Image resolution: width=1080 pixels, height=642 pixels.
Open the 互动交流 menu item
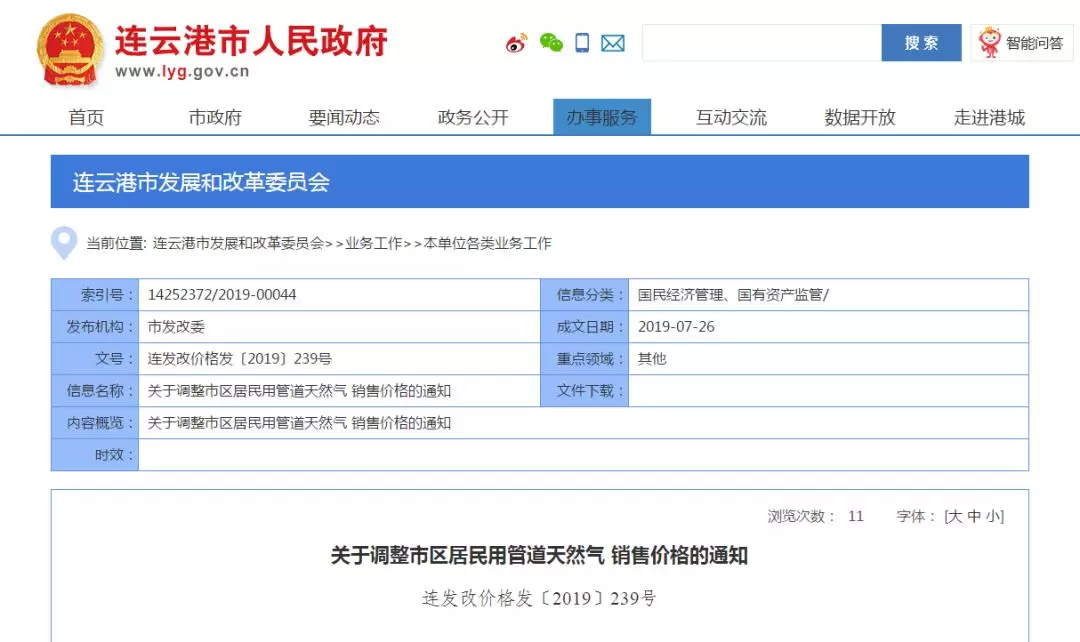coord(731,117)
